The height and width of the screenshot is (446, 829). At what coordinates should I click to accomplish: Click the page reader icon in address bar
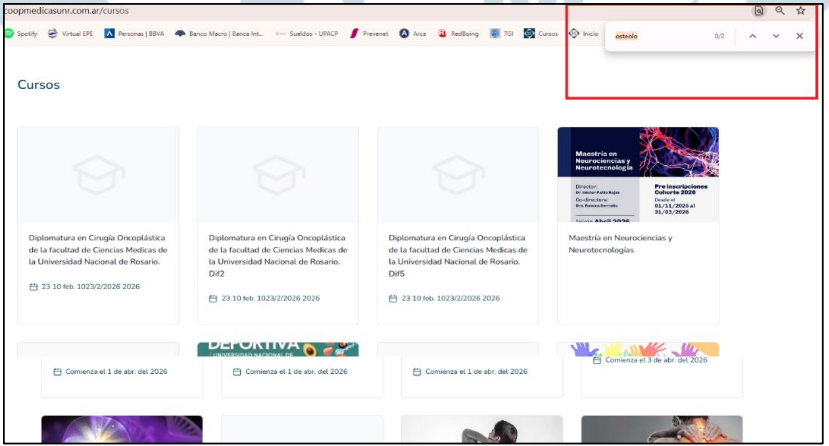click(759, 10)
